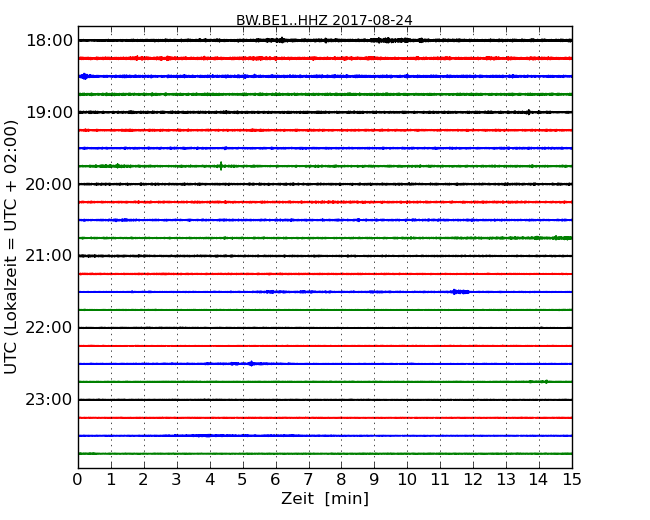Select the 18:00 time tick label
Screen dimensions: 650x520
click(x=49, y=41)
